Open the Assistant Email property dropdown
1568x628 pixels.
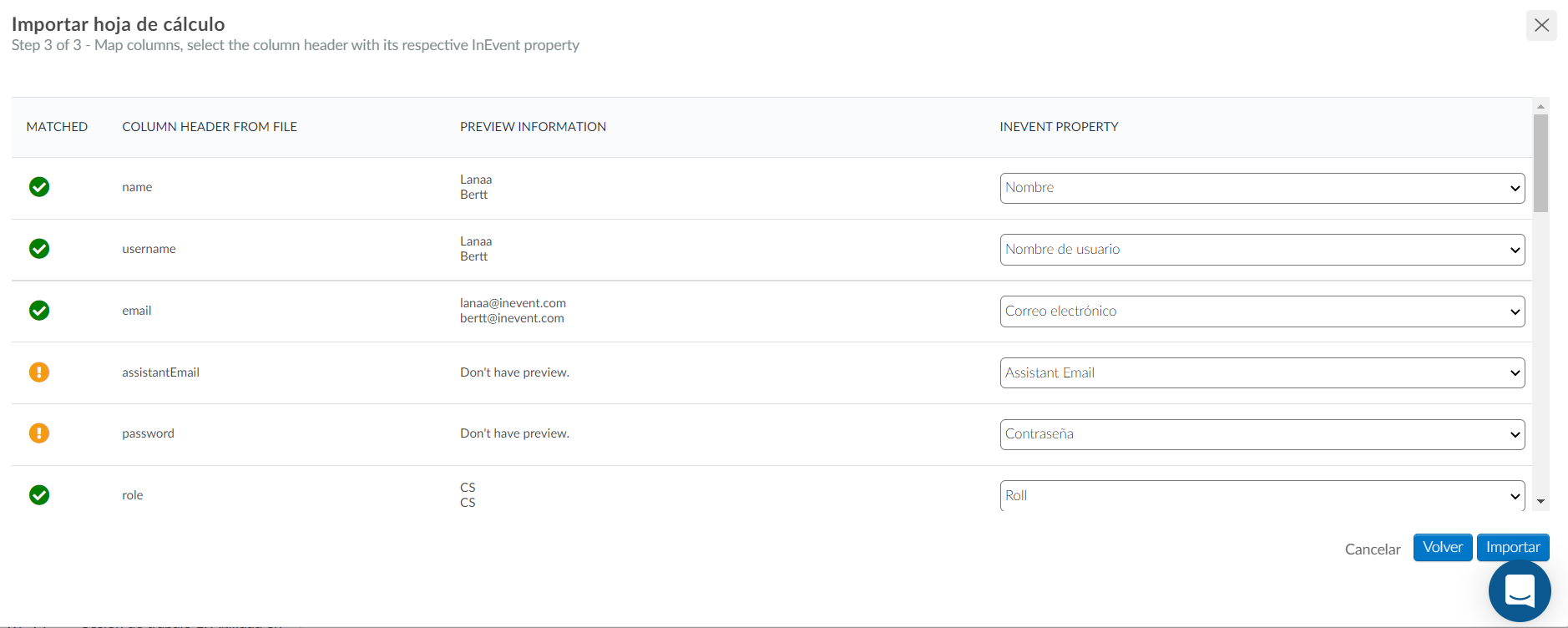tap(1262, 373)
